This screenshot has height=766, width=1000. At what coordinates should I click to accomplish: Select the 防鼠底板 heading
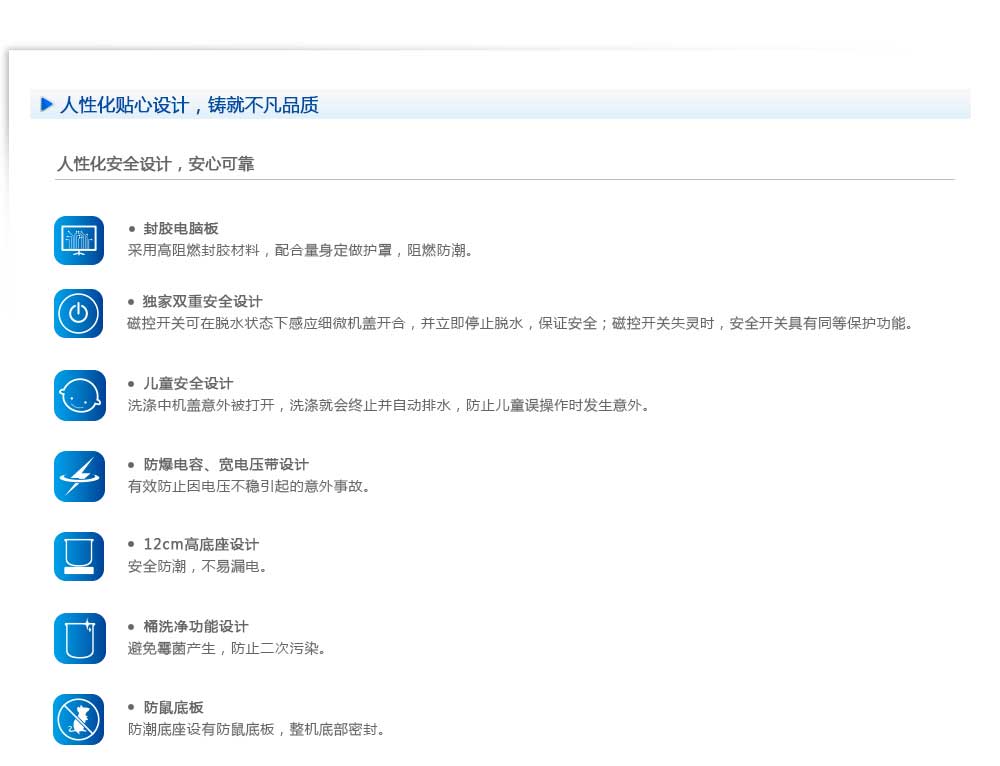point(174,708)
